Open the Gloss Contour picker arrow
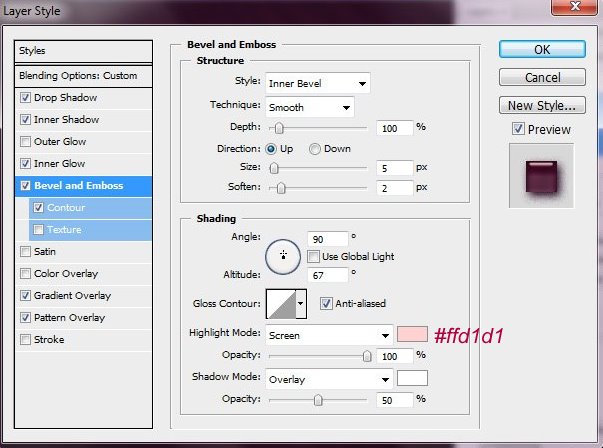The height and width of the screenshot is (448, 603). point(300,304)
